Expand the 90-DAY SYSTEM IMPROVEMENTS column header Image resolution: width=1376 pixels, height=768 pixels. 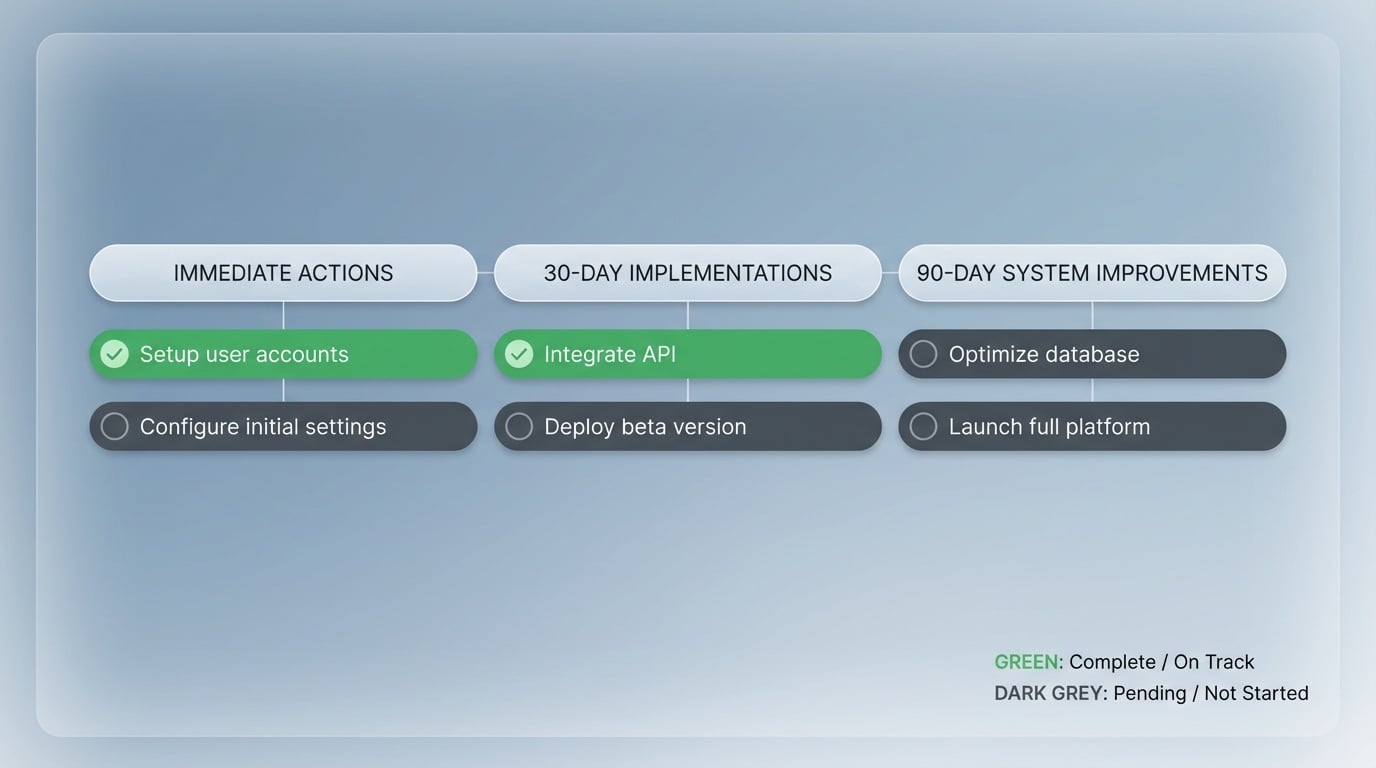tap(1092, 272)
